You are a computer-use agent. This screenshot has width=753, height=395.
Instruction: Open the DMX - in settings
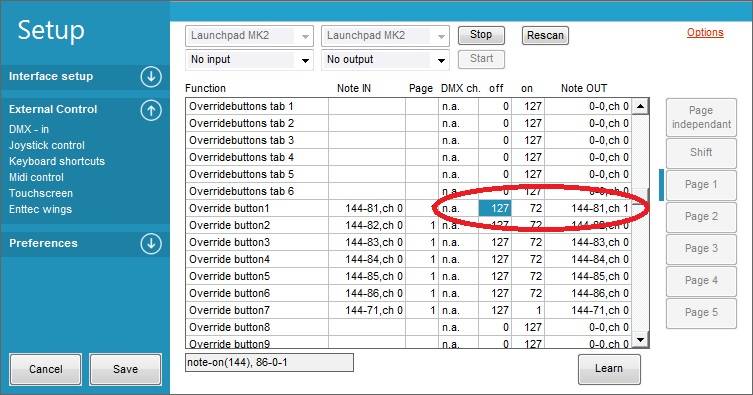[x=29, y=129]
